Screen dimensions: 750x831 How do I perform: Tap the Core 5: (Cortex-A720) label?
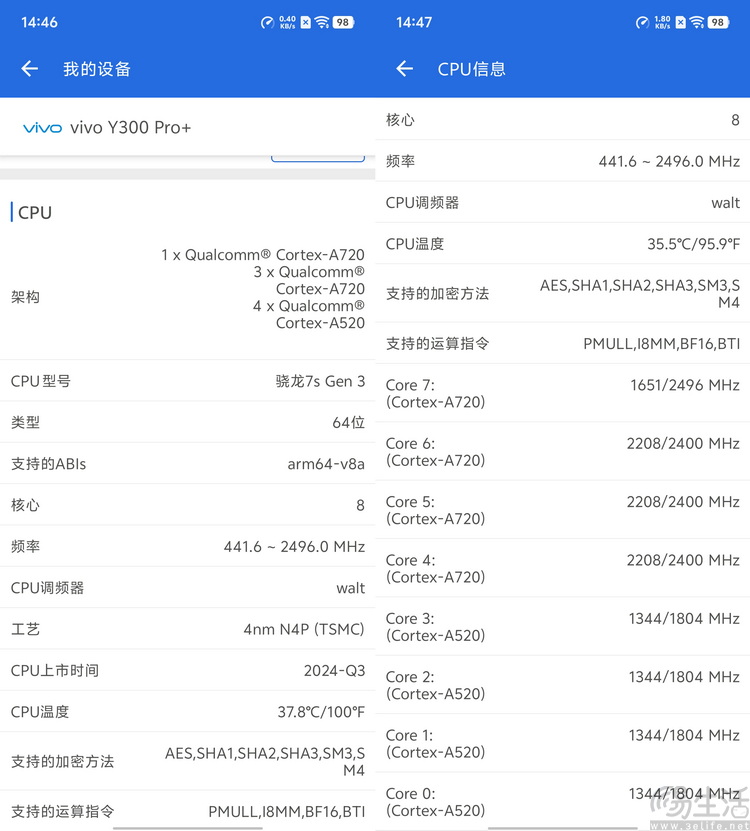click(x=436, y=510)
